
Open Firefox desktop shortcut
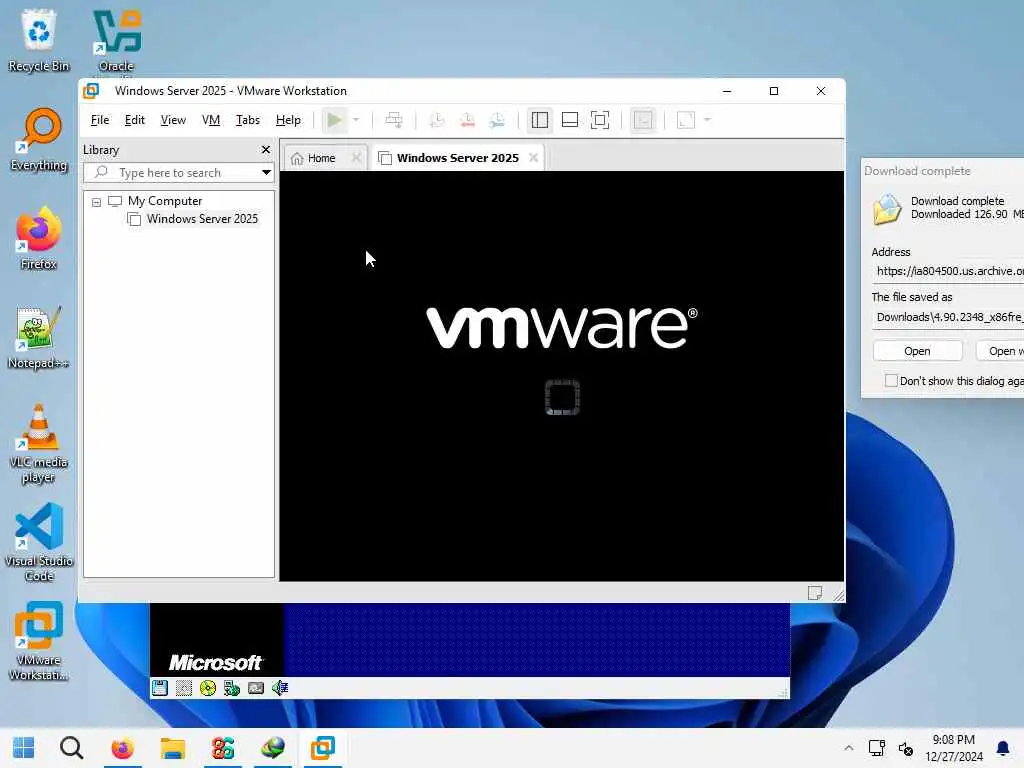pyautogui.click(x=39, y=238)
